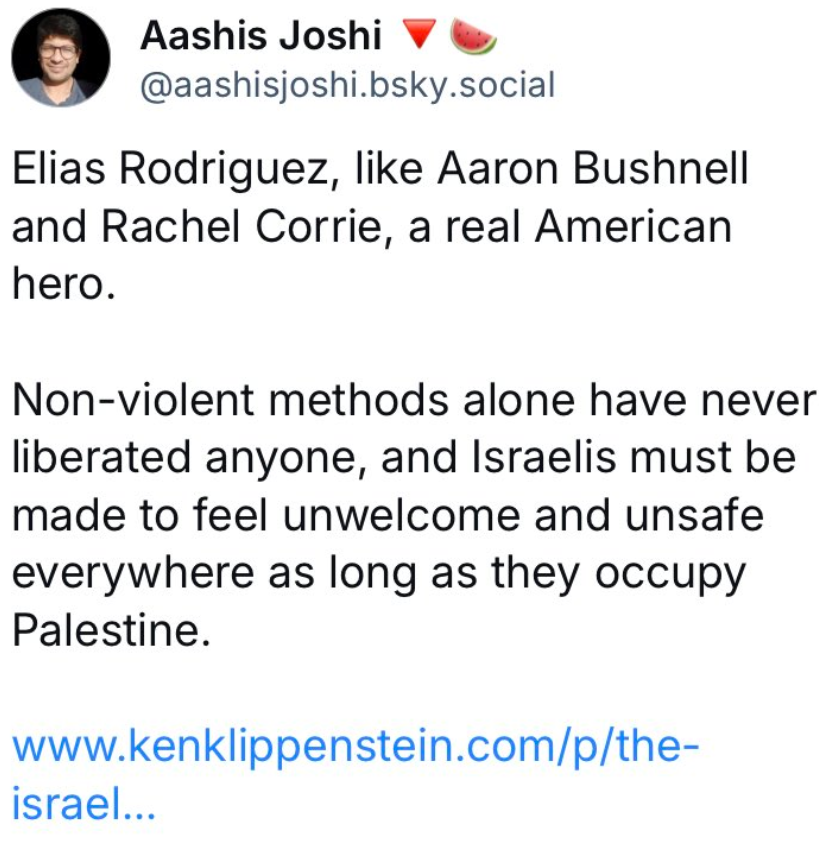Click the phrase "liberated anyone"
The width and height of the screenshot is (834, 853).
(x=190, y=458)
